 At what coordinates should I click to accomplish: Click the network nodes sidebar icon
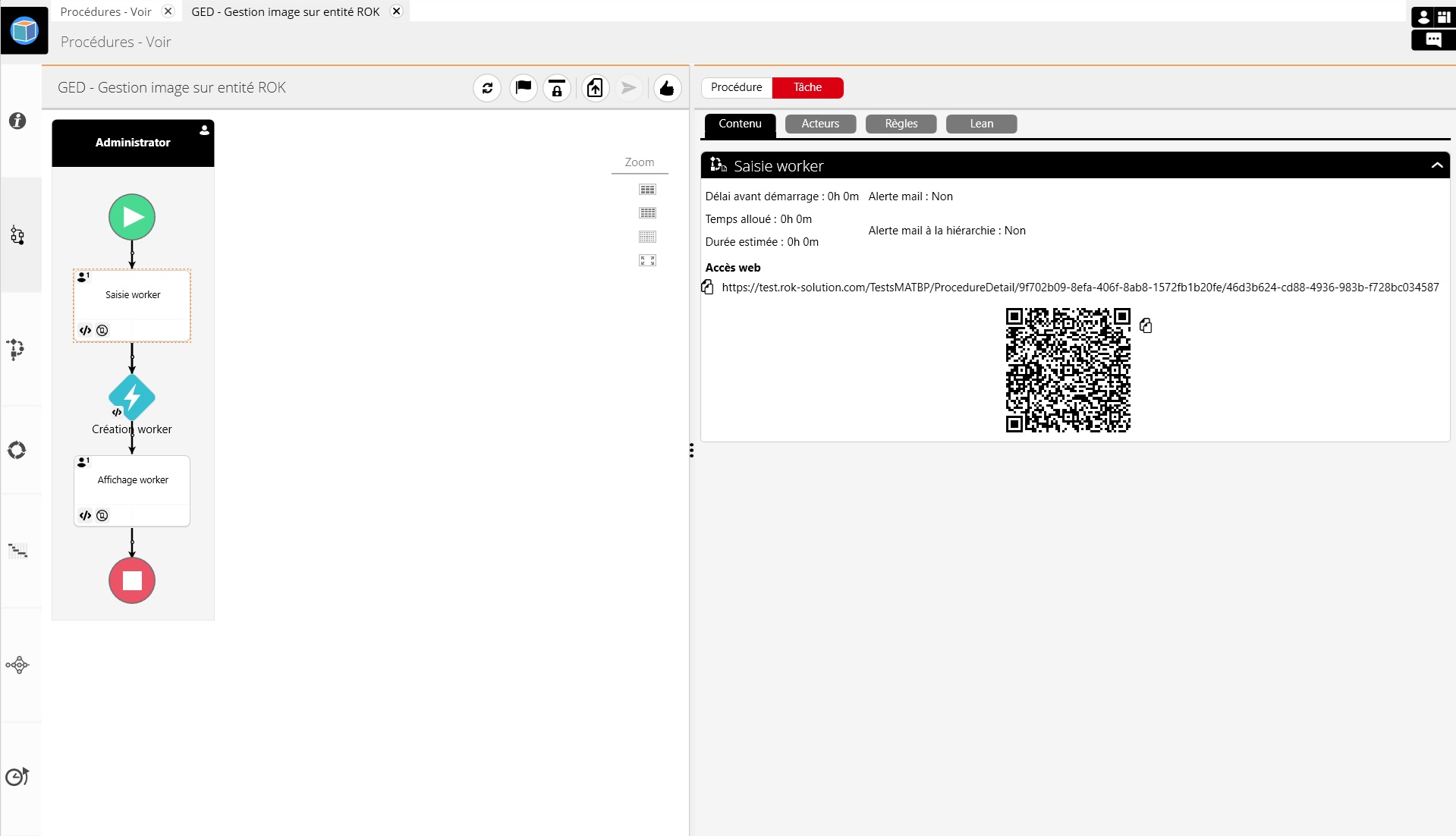[x=17, y=665]
